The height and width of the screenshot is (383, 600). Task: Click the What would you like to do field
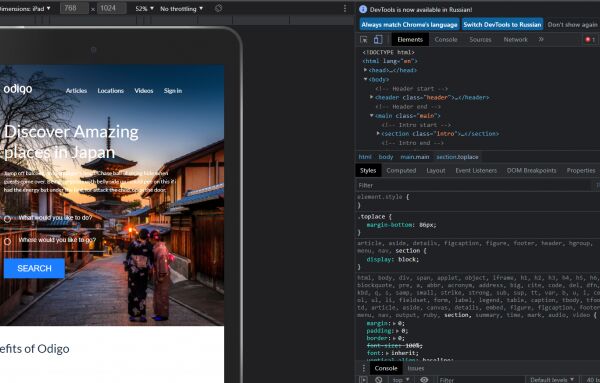click(x=54, y=218)
